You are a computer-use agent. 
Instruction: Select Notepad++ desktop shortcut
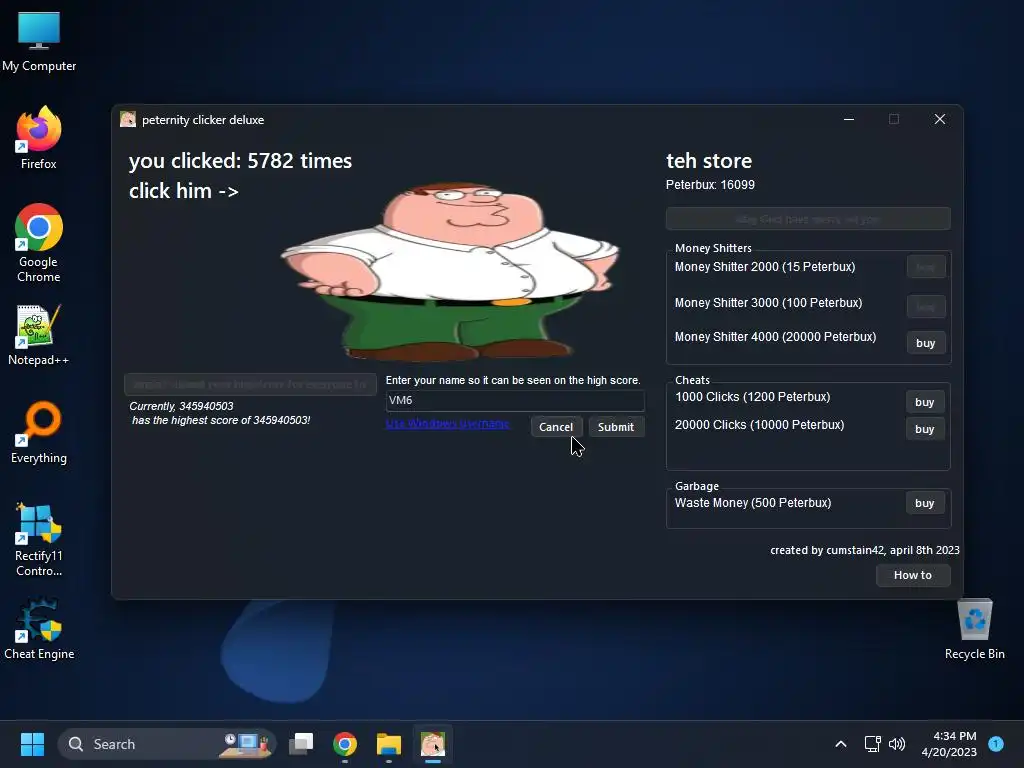coord(39,334)
